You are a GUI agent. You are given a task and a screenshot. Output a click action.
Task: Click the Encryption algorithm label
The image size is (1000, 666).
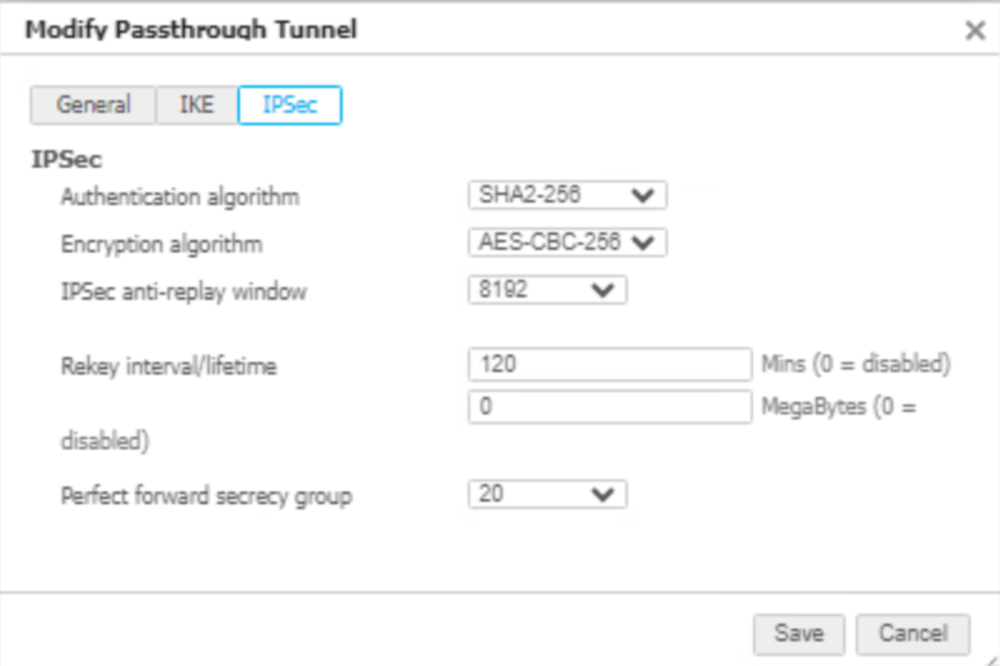162,244
